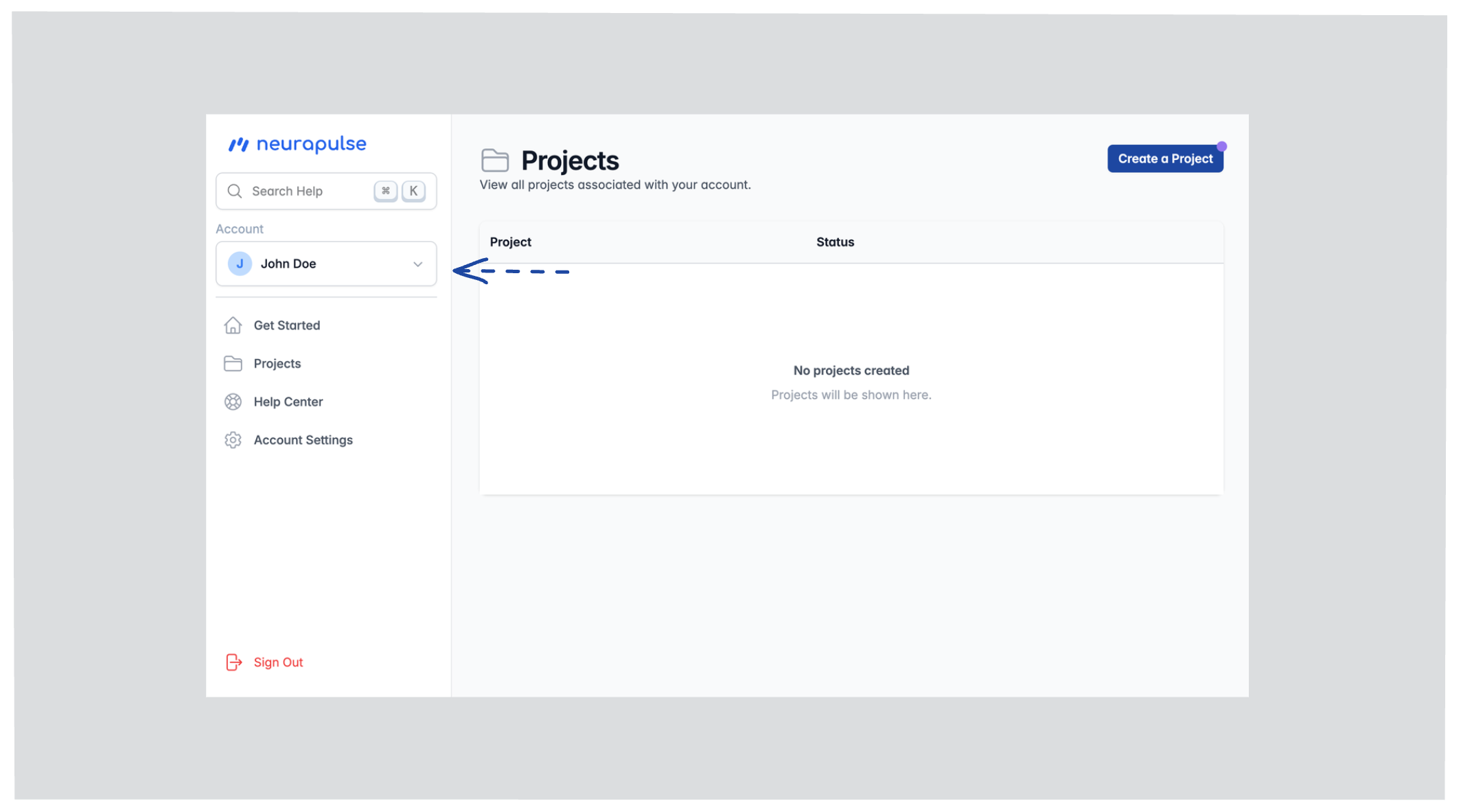
Task: Click the Account Settings gear icon
Action: [x=233, y=440]
